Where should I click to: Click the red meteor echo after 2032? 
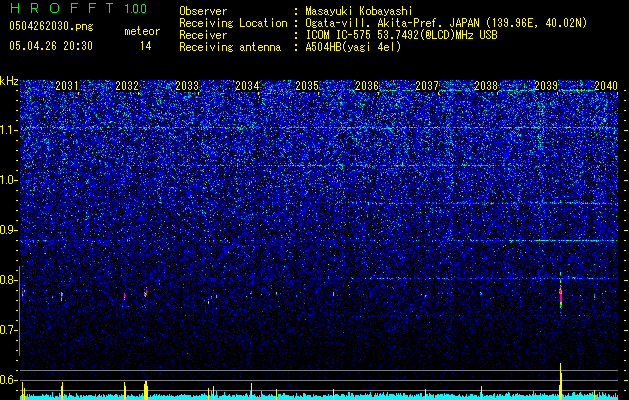point(146,293)
